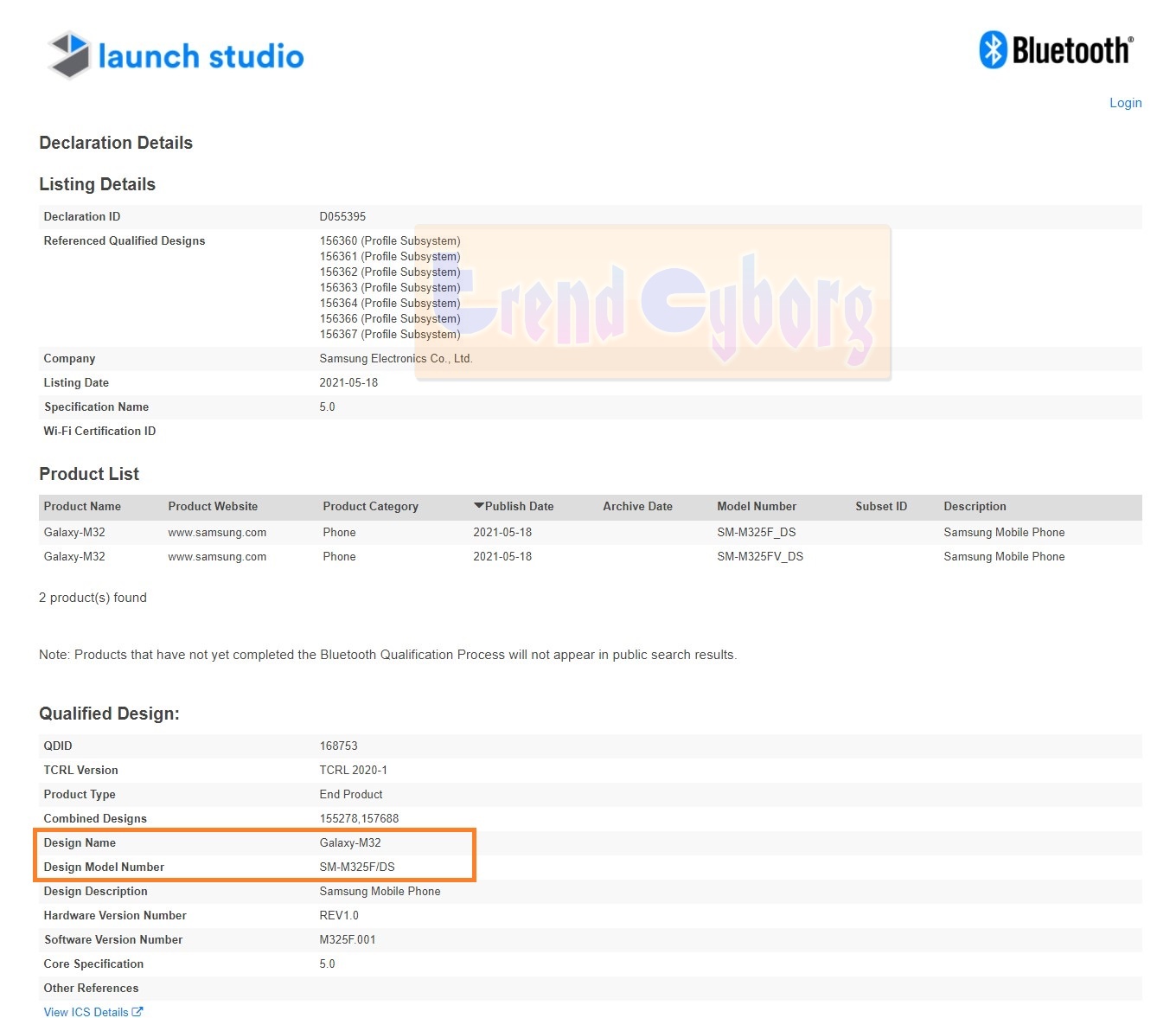Click the Declaration Details heading

(115, 143)
